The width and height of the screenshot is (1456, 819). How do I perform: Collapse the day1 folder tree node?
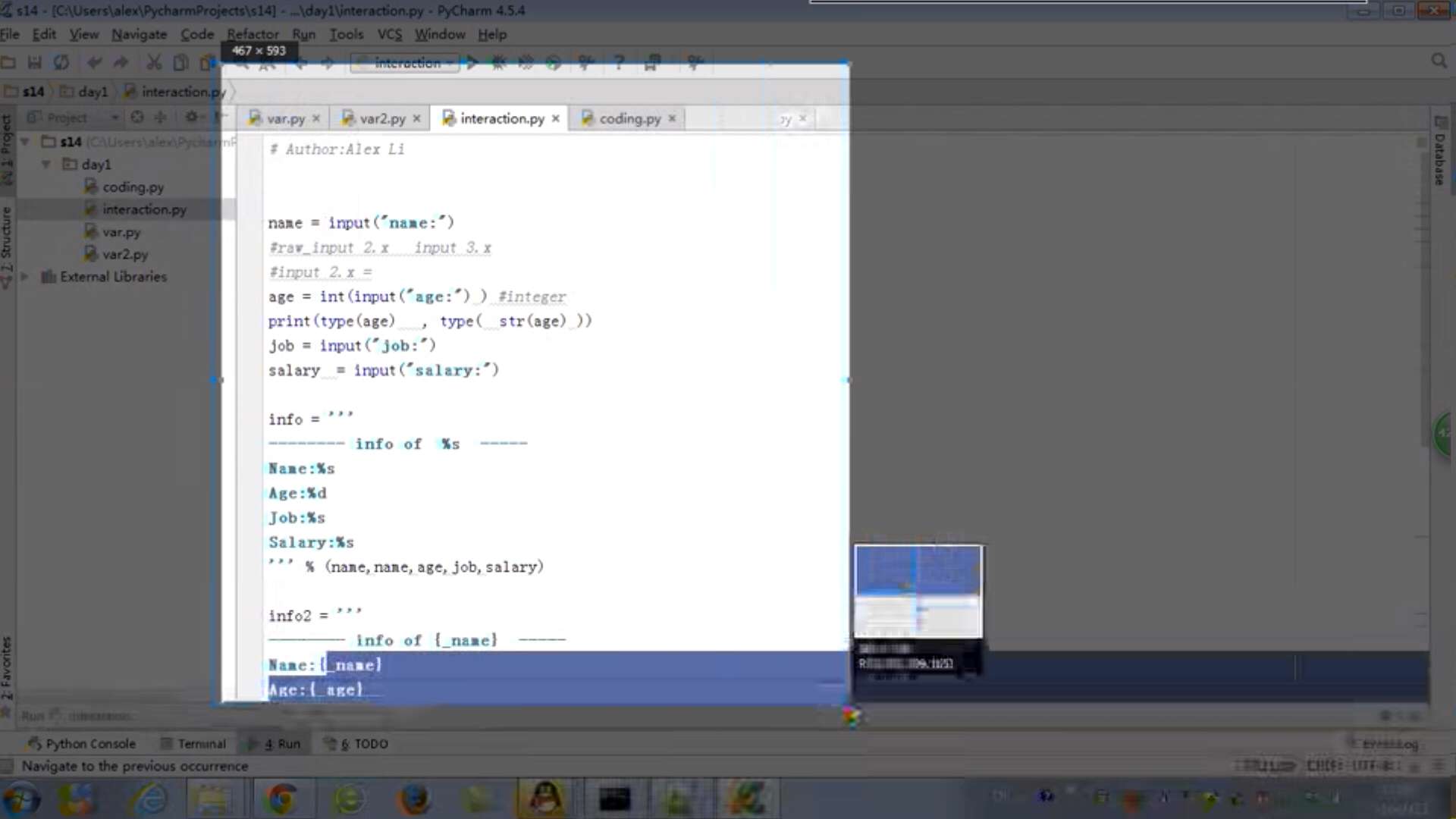point(46,164)
